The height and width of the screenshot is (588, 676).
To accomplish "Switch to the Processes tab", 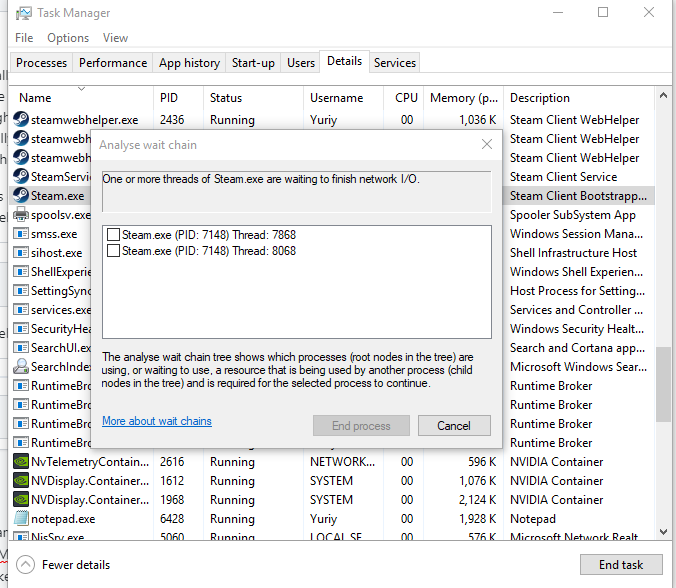I will (x=41, y=63).
